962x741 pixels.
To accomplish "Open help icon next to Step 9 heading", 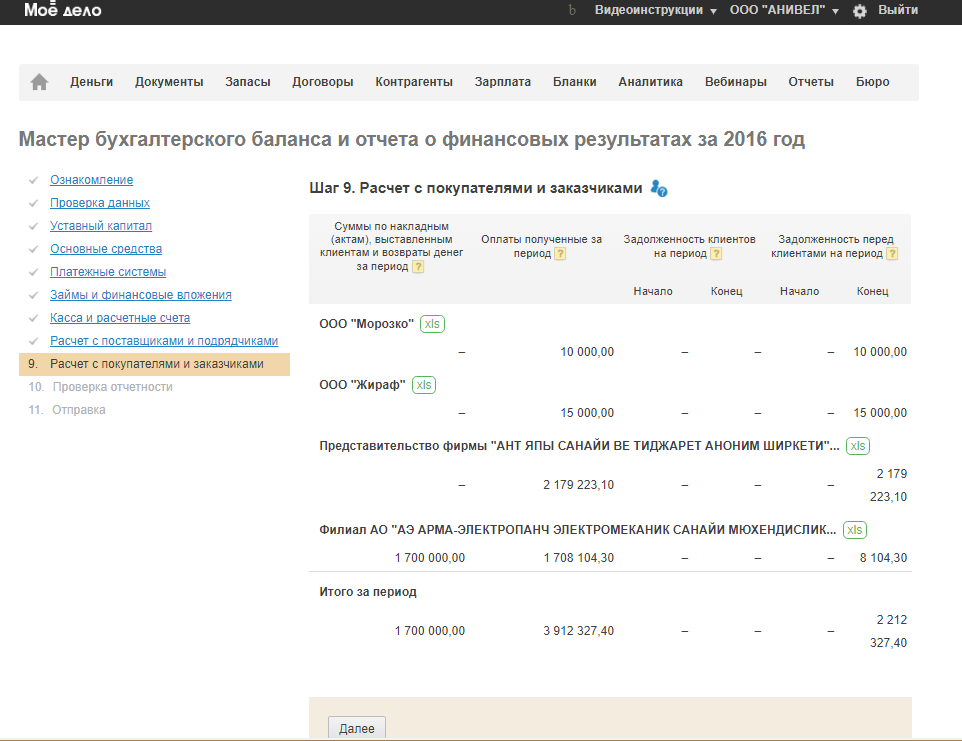I will [x=658, y=189].
